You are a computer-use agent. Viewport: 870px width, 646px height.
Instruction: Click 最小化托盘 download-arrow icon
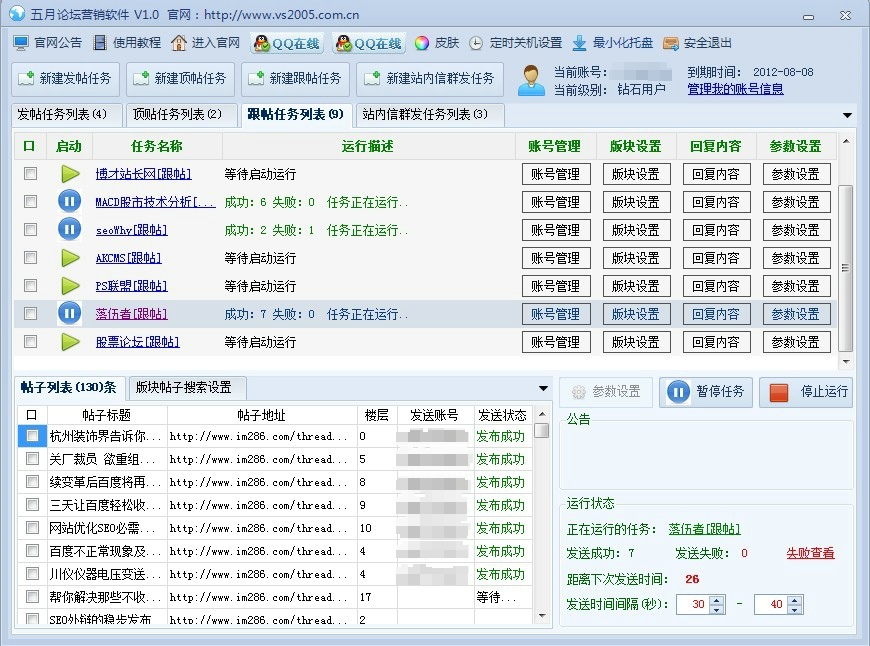tap(579, 43)
